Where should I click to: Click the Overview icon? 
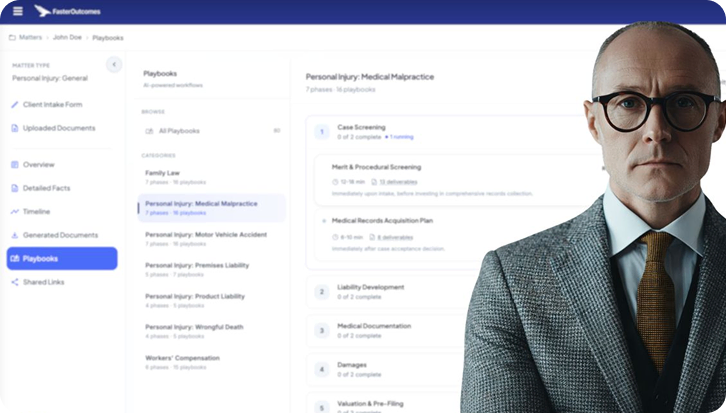click(x=15, y=164)
